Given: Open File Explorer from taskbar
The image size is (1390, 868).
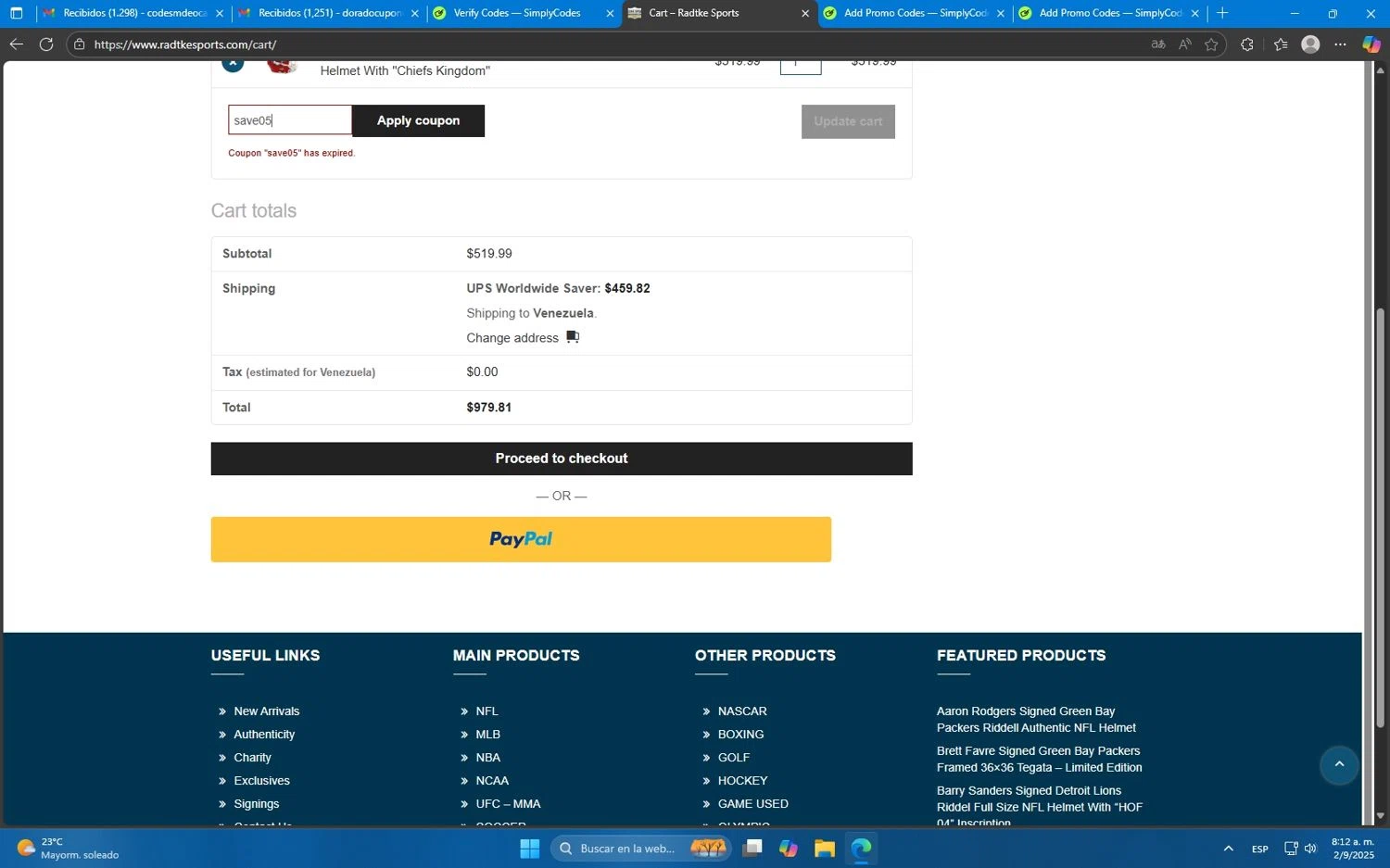Looking at the screenshot, I should coord(824,848).
